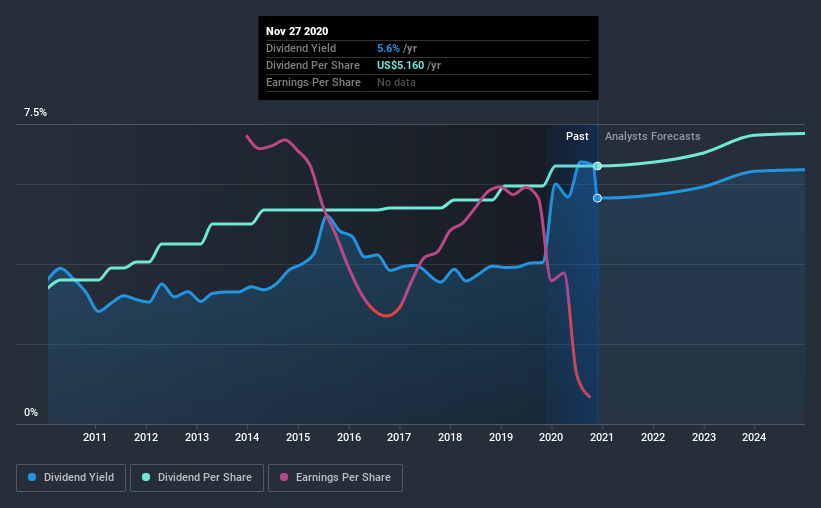The height and width of the screenshot is (508, 821).
Task: Click the 7.5% y-axis label
Action: (x=35, y=113)
